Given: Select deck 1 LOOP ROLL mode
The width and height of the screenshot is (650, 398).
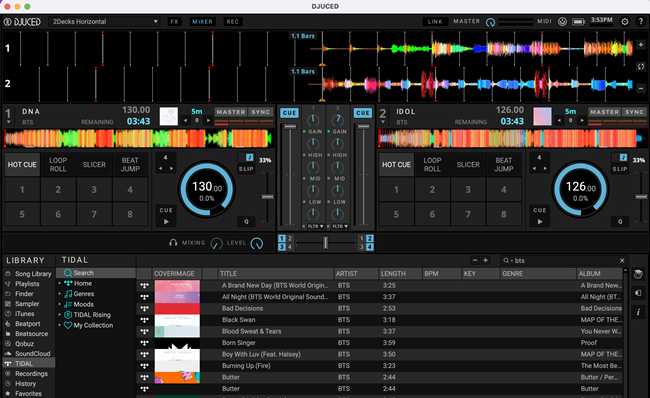Looking at the screenshot, I should coord(58,165).
